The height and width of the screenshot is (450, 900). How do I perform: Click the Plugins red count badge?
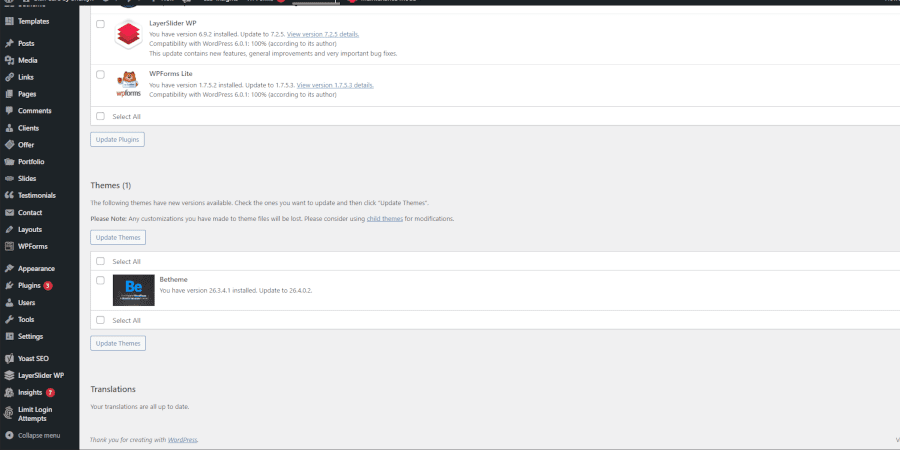pyautogui.click(x=48, y=285)
